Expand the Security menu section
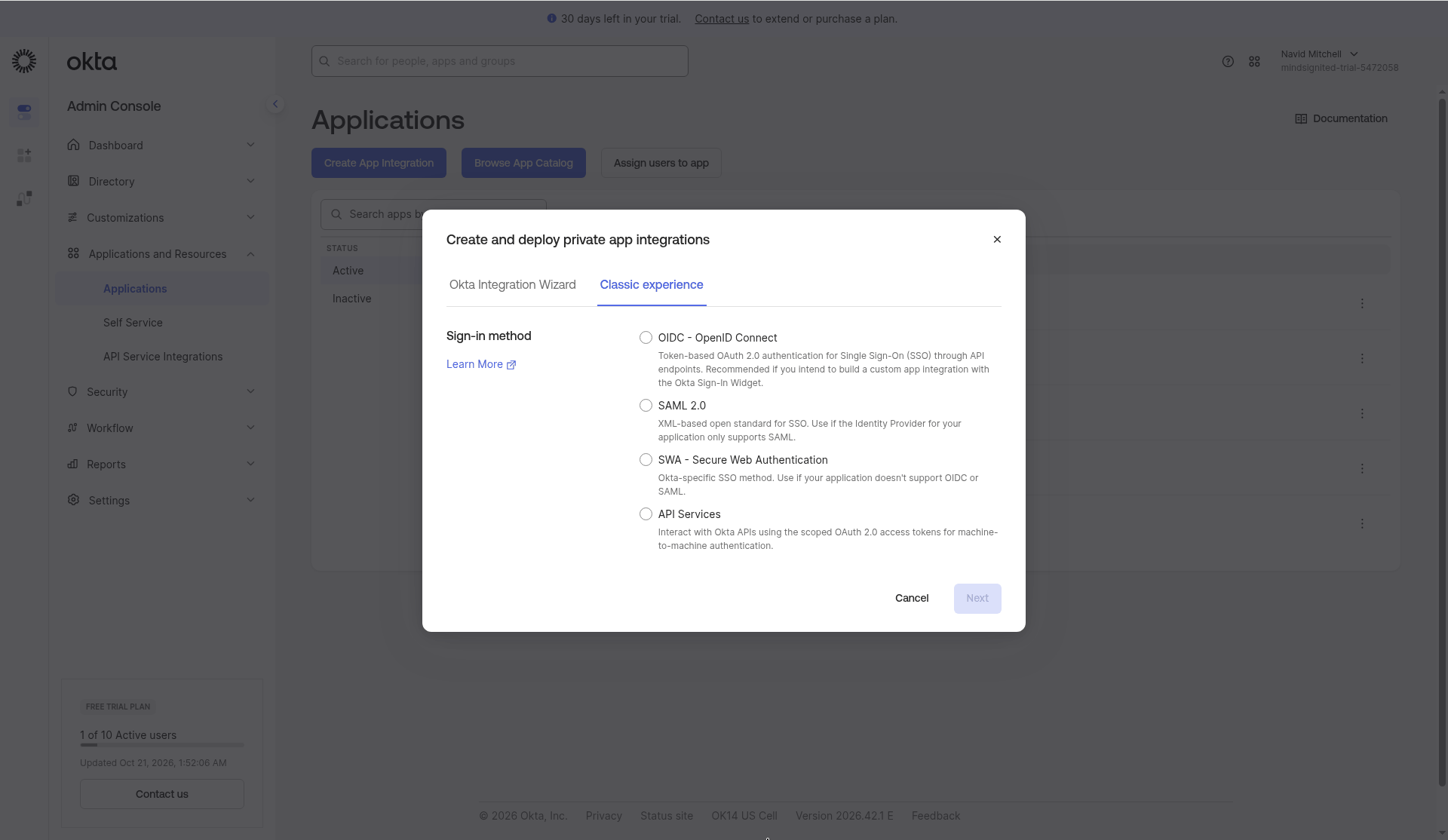Screen dimensions: 1448x840 point(161,391)
